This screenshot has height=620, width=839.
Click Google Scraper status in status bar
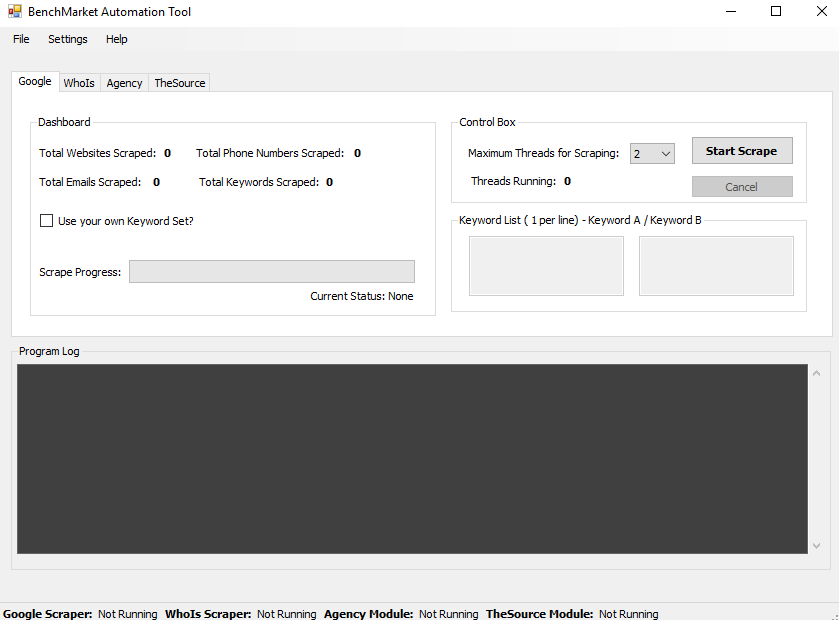pos(80,614)
